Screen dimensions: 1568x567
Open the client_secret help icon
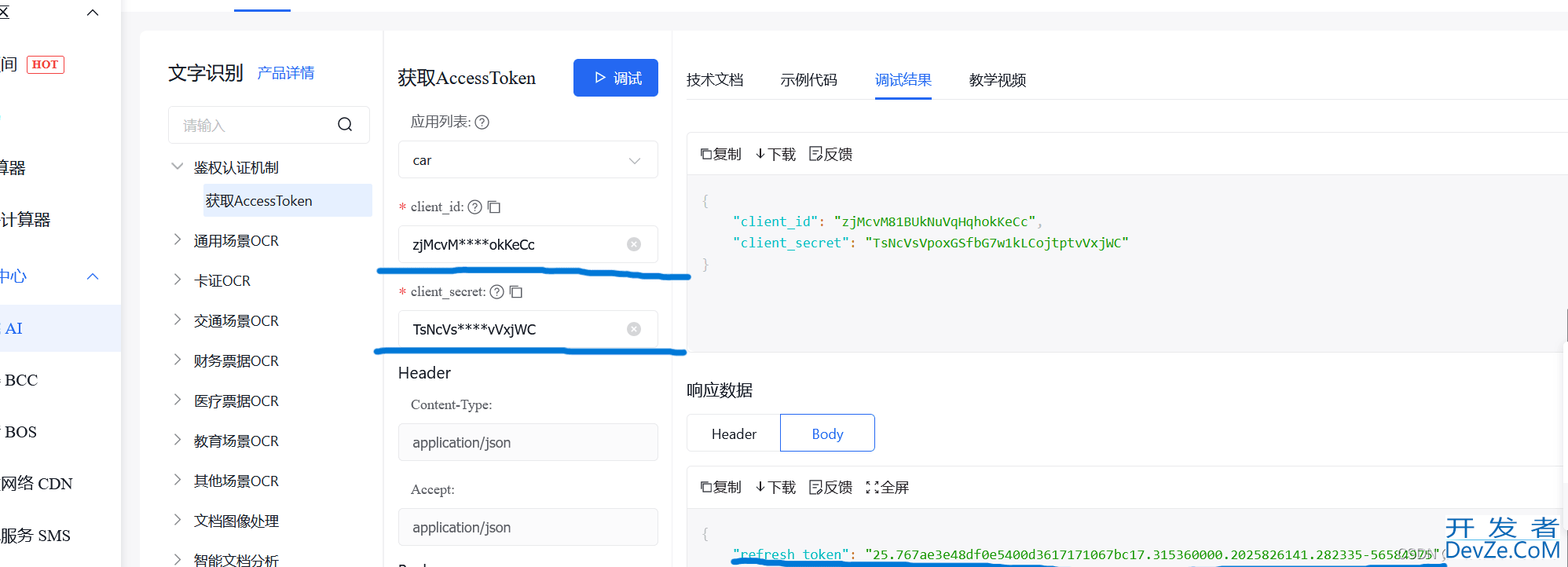pyautogui.click(x=496, y=291)
